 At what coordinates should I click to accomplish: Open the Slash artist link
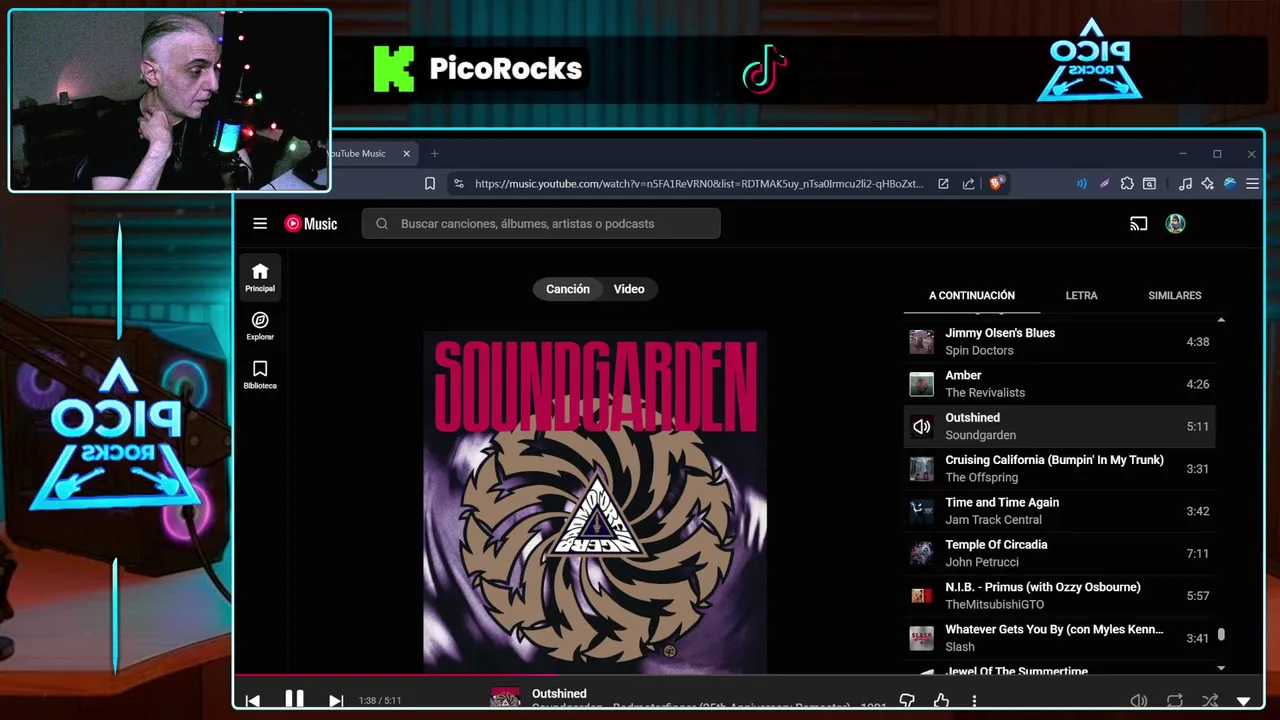pyautogui.click(x=960, y=647)
